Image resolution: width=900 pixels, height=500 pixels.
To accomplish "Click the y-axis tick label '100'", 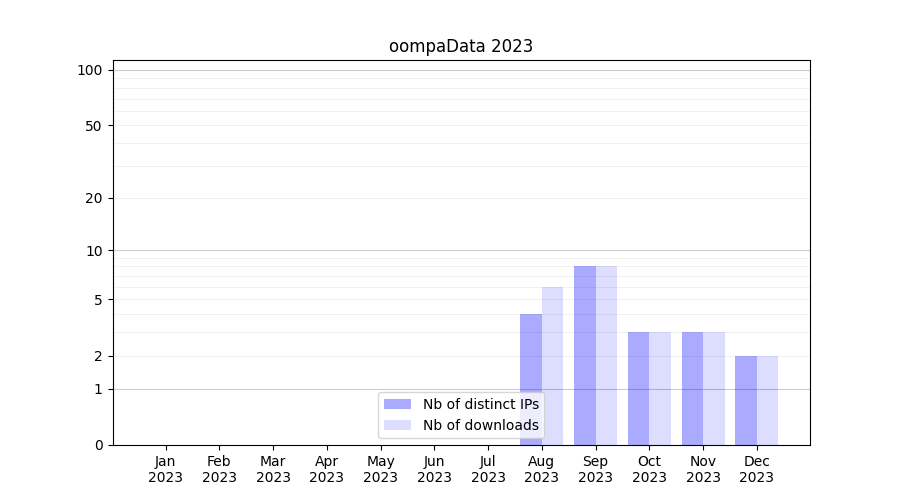I will click(x=90, y=70).
